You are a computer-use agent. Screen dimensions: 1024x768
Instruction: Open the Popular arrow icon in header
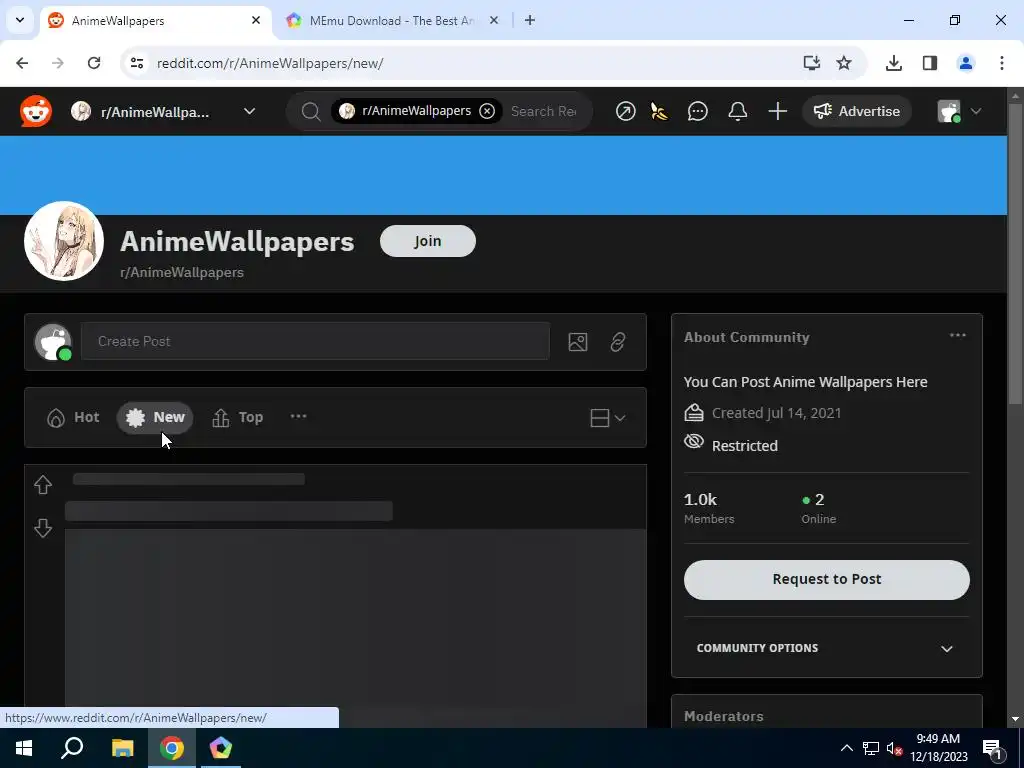tap(625, 112)
